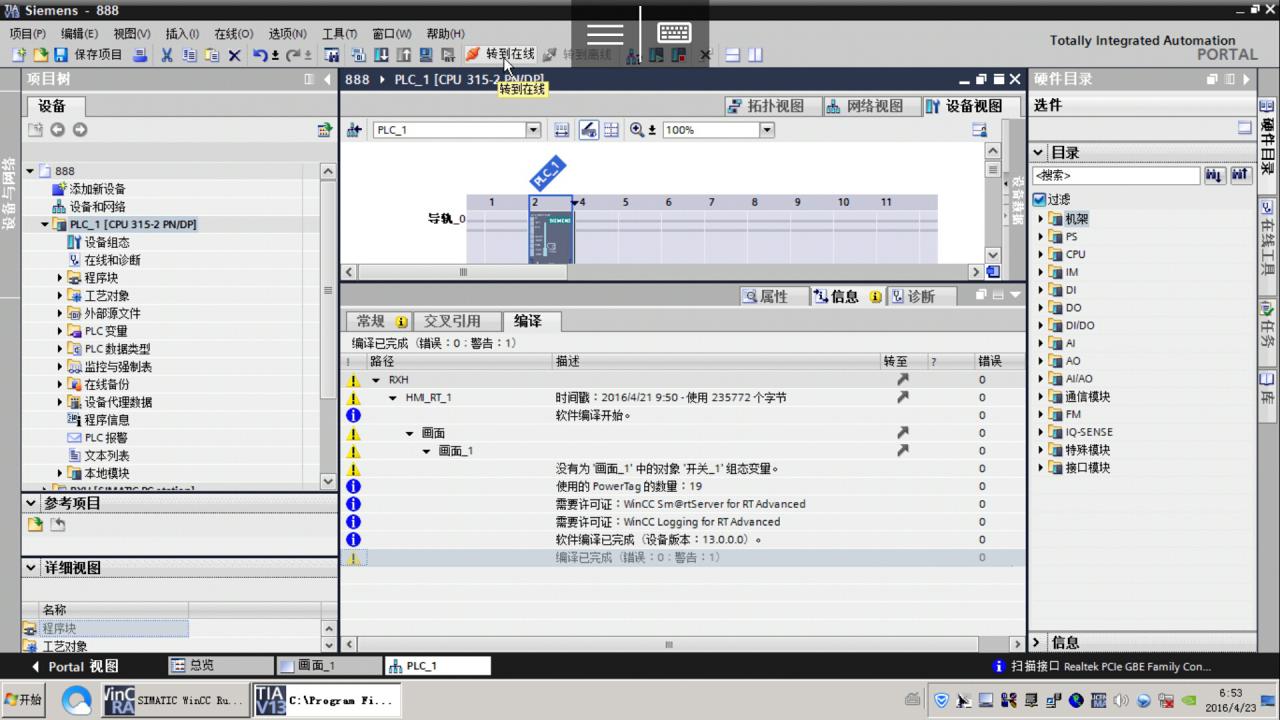Expand the 通信模块 catalog folder

point(1040,397)
